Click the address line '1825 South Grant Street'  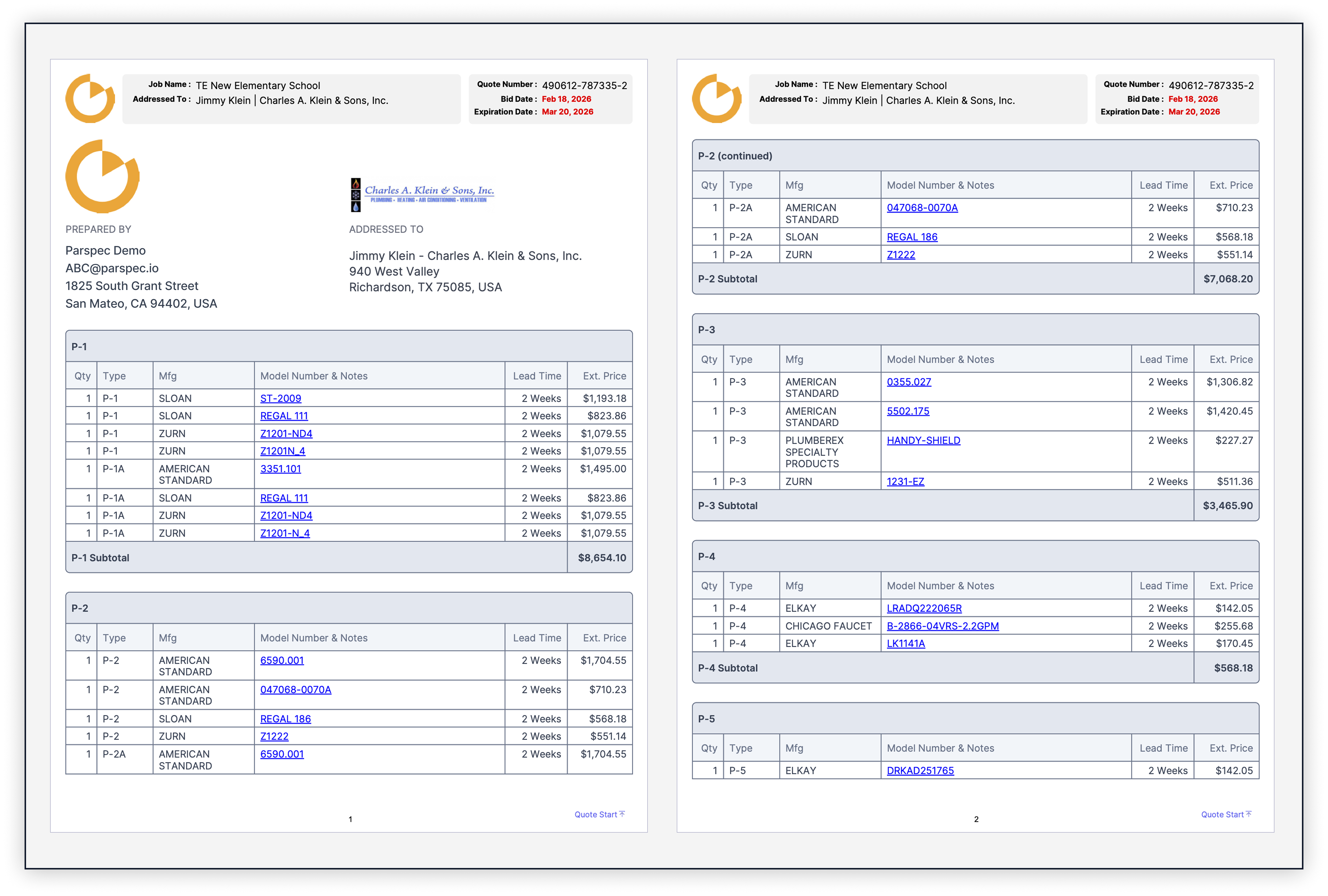[x=132, y=286]
